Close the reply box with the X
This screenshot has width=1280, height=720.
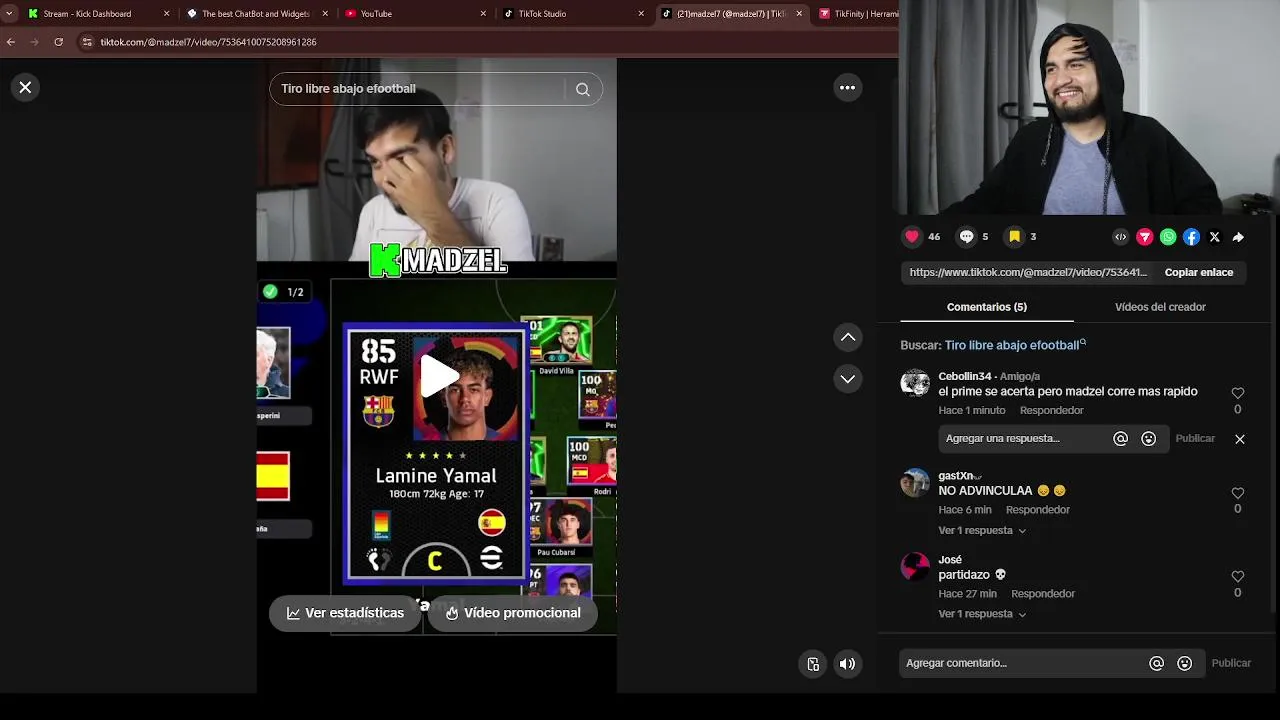(x=1240, y=439)
